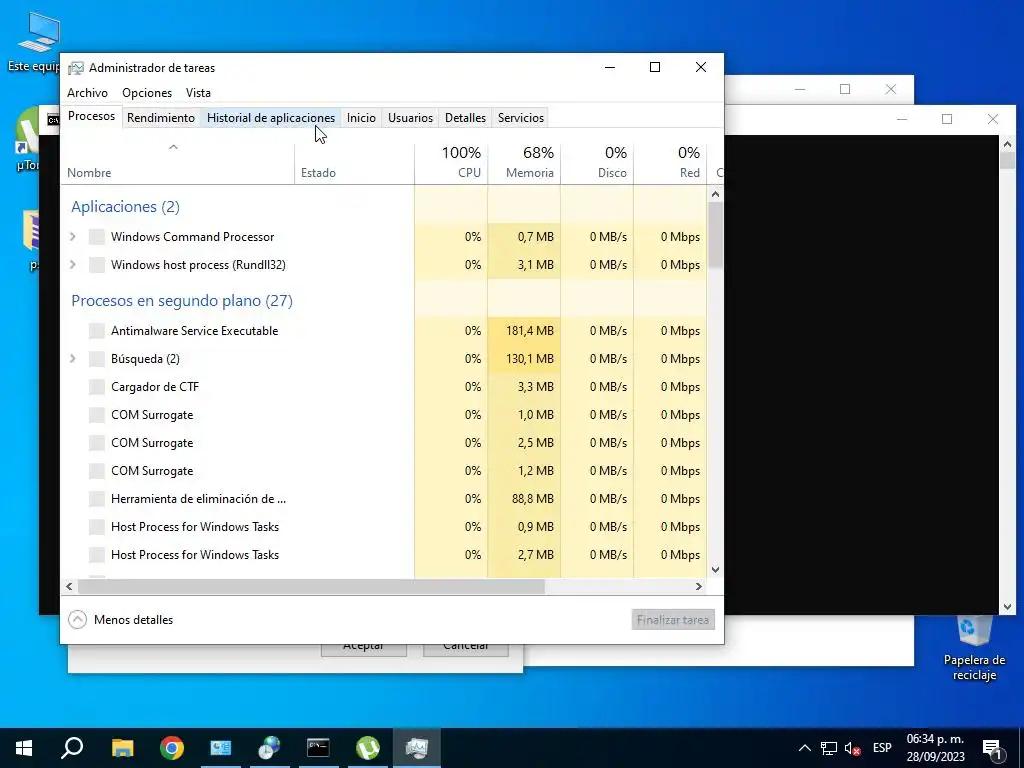Sort by the Nombre column header
Screen dimensions: 1024x768
coord(178,163)
